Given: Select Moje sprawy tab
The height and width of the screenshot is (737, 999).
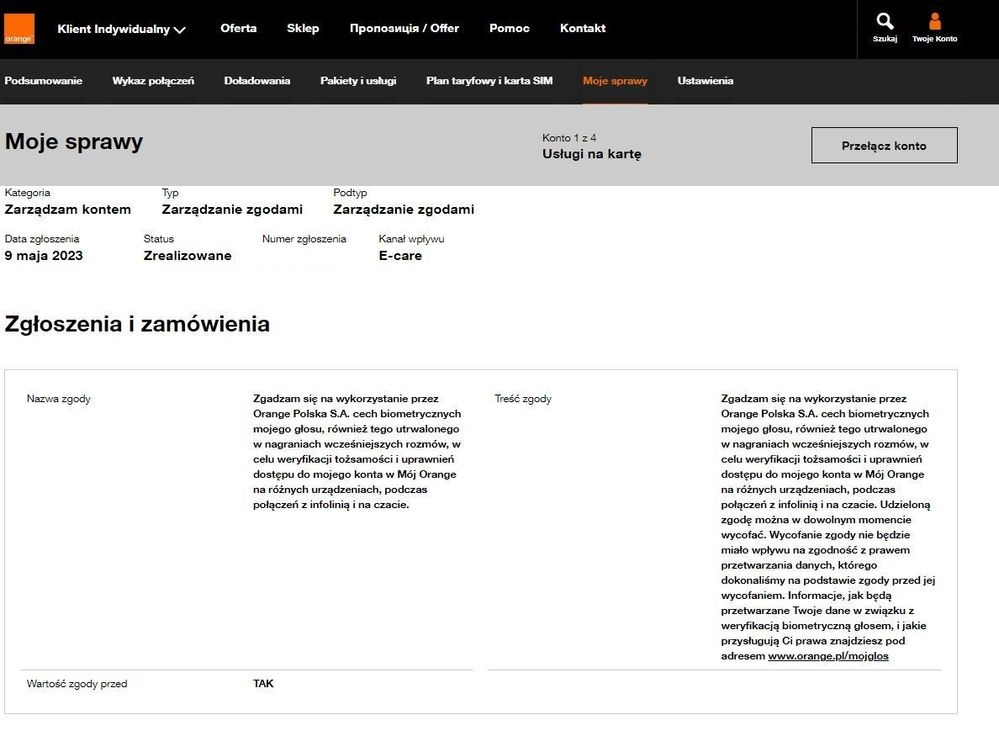Looking at the screenshot, I should tap(615, 81).
